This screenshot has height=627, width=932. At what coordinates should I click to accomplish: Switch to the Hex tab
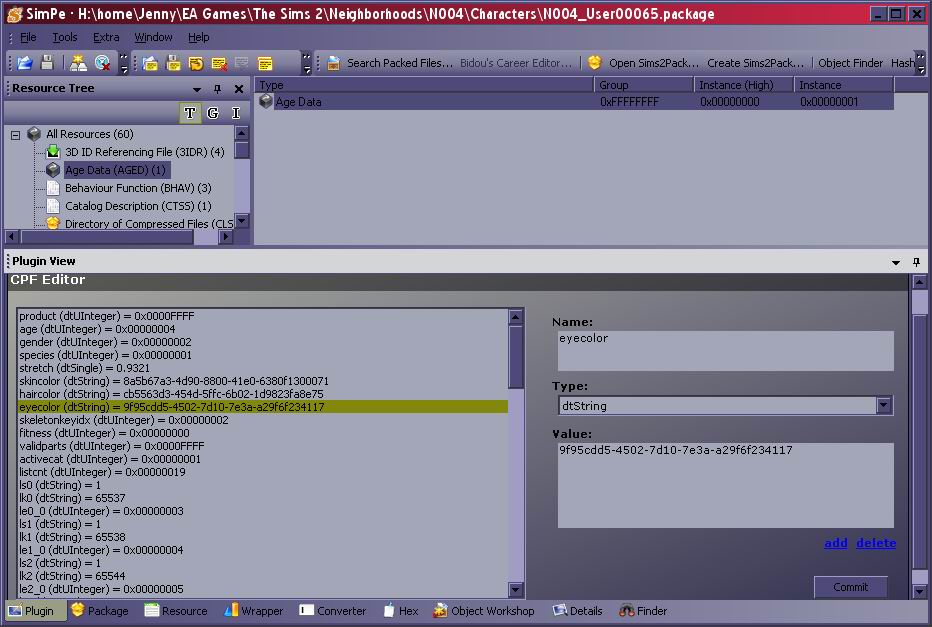(x=401, y=610)
